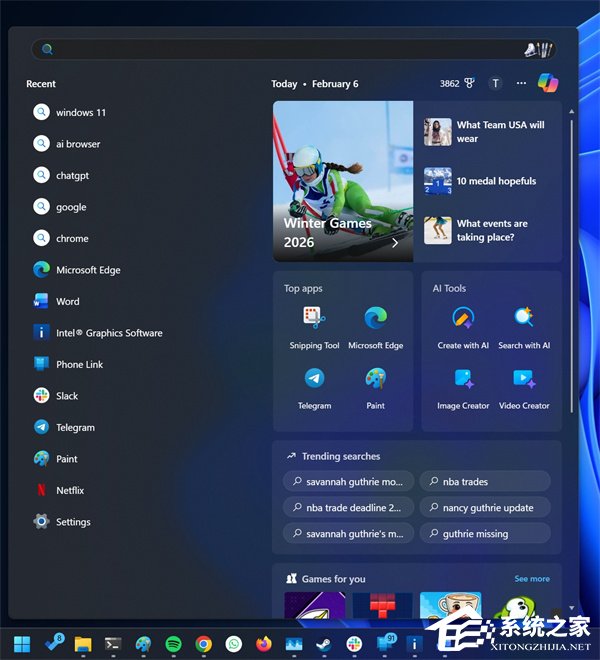Search trending 'savannah guthrie mo...'
This screenshot has width=600, height=660.
point(348,481)
